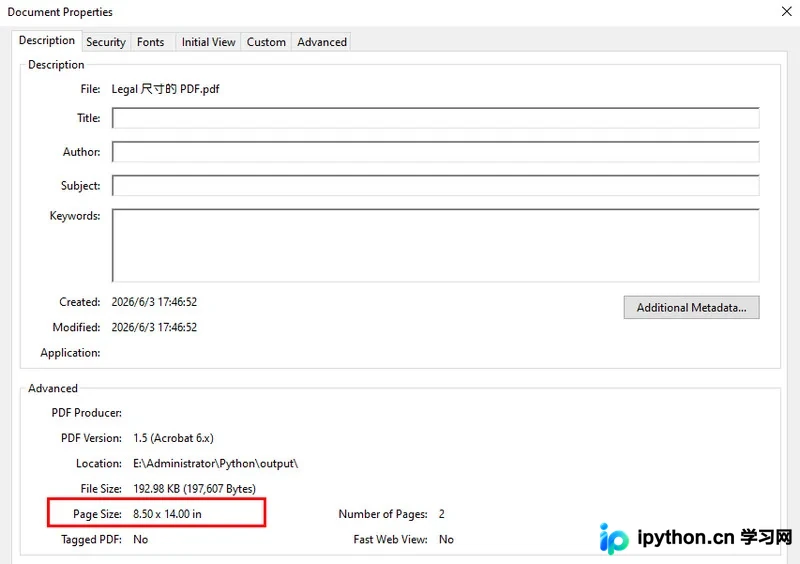This screenshot has height=564, width=800.
Task: Click the Fast Web View 'No' value
Action: [x=446, y=540]
